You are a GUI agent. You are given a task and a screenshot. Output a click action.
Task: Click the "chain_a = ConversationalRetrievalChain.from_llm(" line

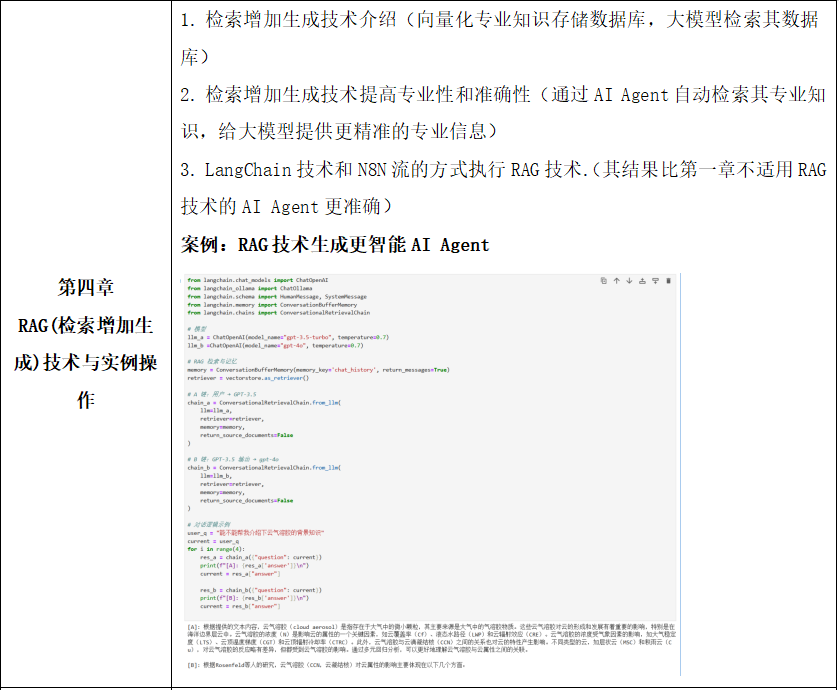(264, 403)
